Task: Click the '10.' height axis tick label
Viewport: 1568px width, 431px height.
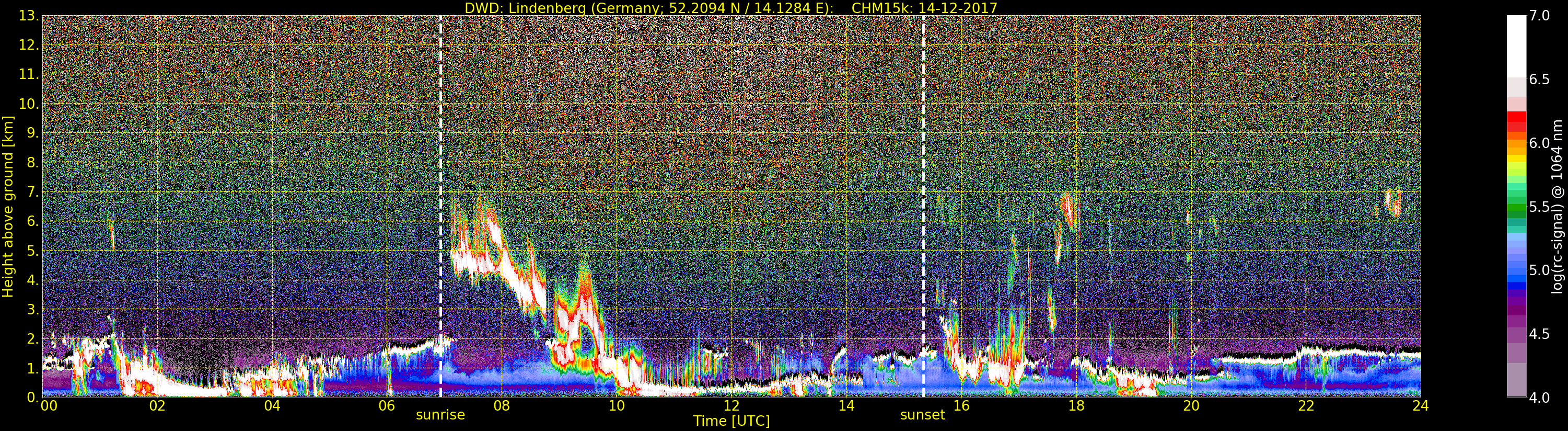Action: (29, 104)
